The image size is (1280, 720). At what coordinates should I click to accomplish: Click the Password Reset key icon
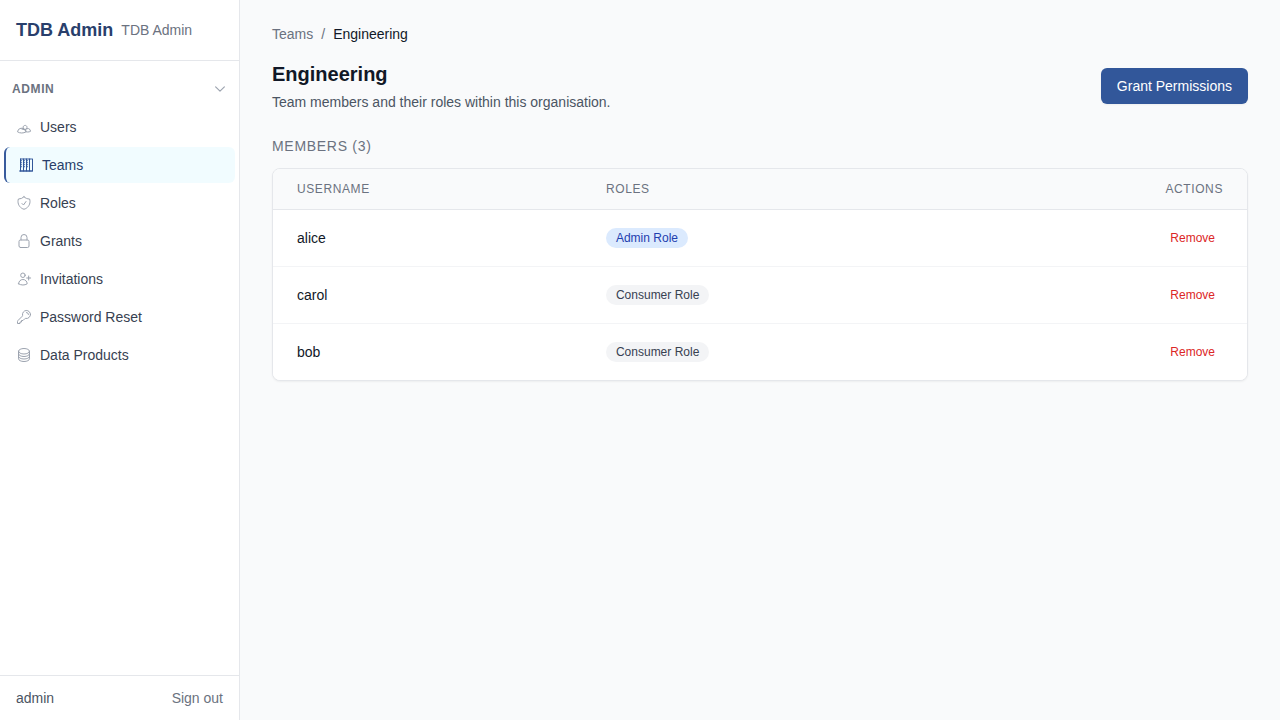pyautogui.click(x=24, y=317)
